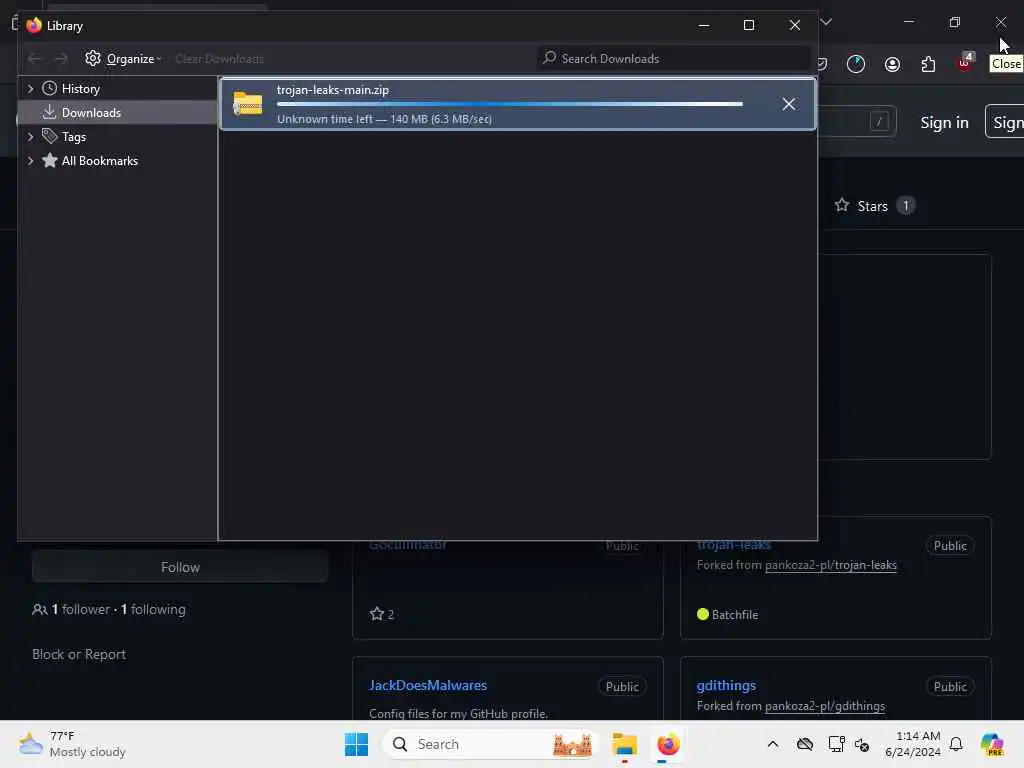Screen dimensions: 1024x768
Task: Close the Library window
Action: (x=794, y=25)
